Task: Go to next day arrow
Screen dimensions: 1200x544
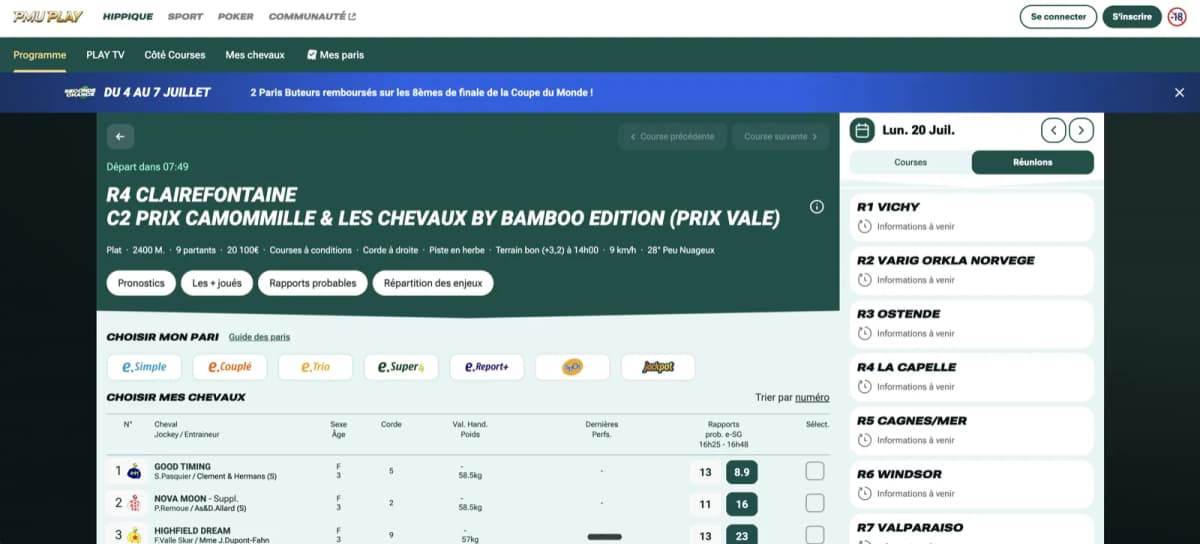Action: pyautogui.click(x=1081, y=130)
